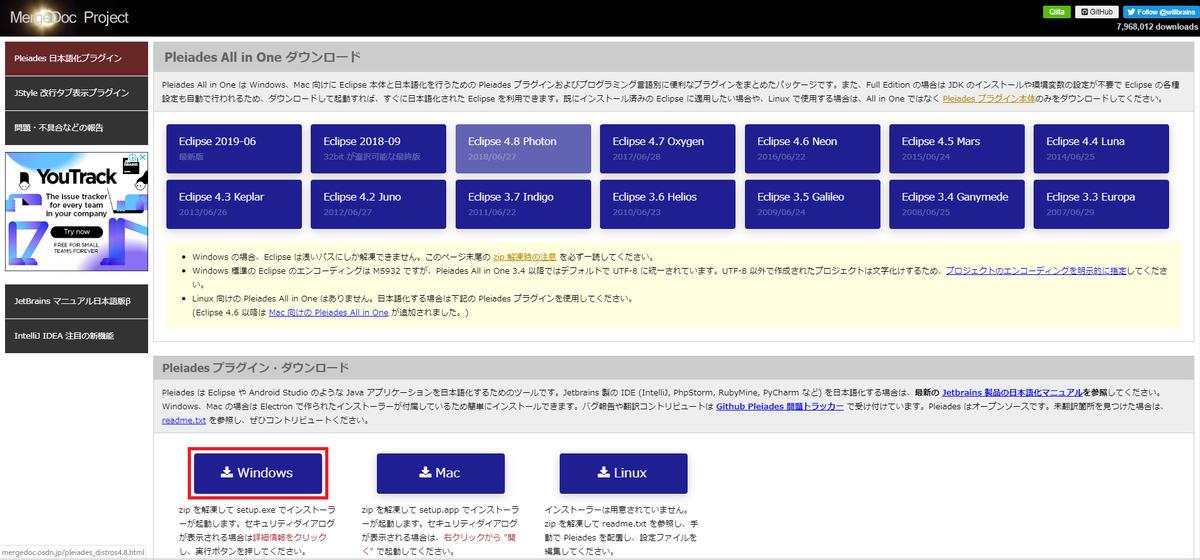1200x560 pixels.
Task: Select Eclipse 4.3 Kepler tile
Action: [x=234, y=204]
